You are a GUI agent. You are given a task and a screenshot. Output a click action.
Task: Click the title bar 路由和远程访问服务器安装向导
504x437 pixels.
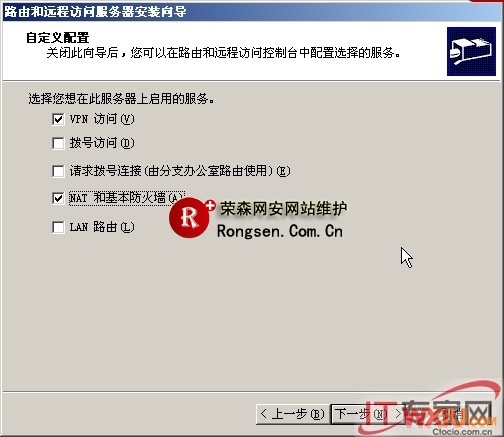pyautogui.click(x=95, y=12)
